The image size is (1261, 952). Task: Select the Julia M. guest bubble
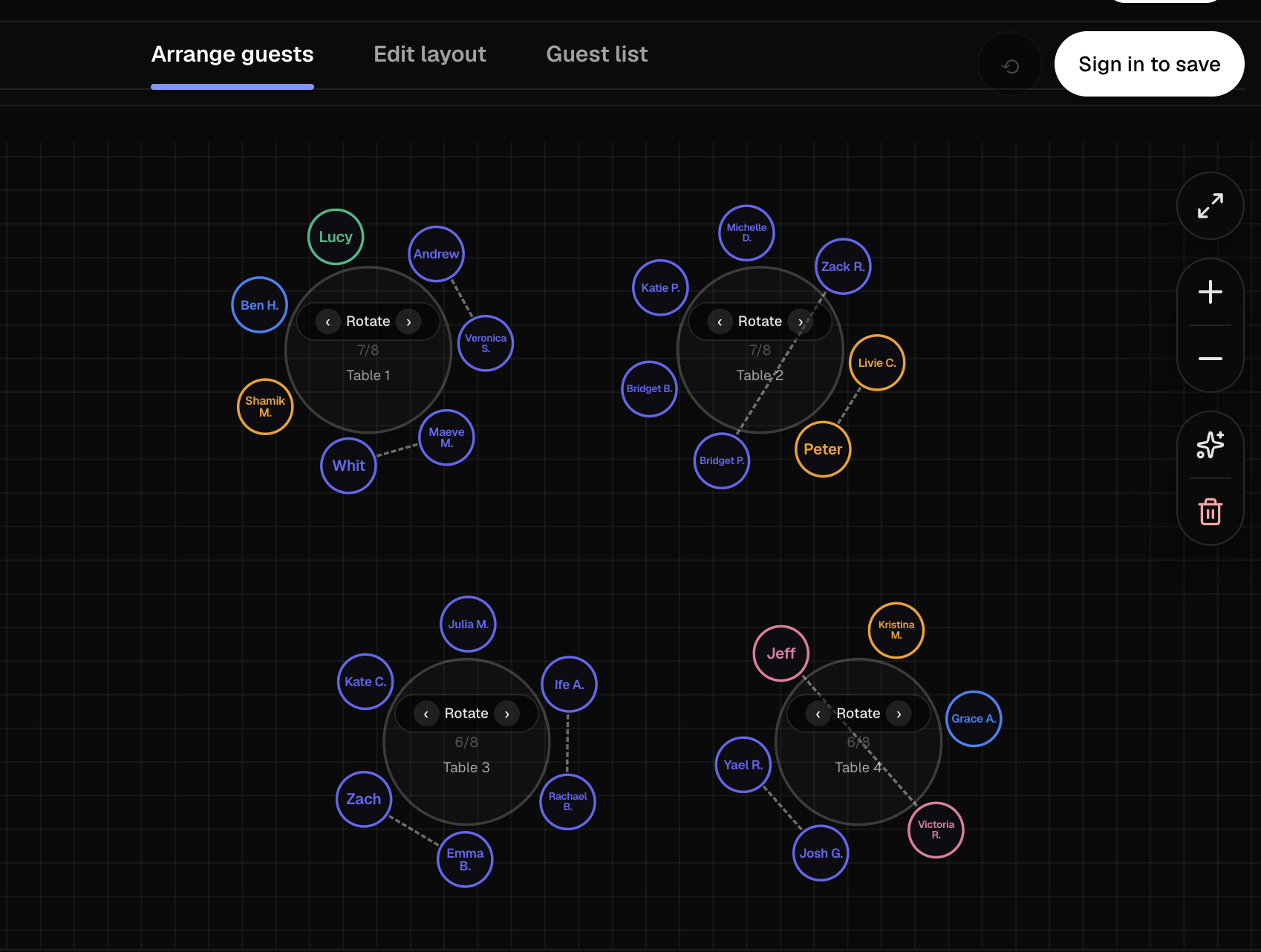point(468,625)
